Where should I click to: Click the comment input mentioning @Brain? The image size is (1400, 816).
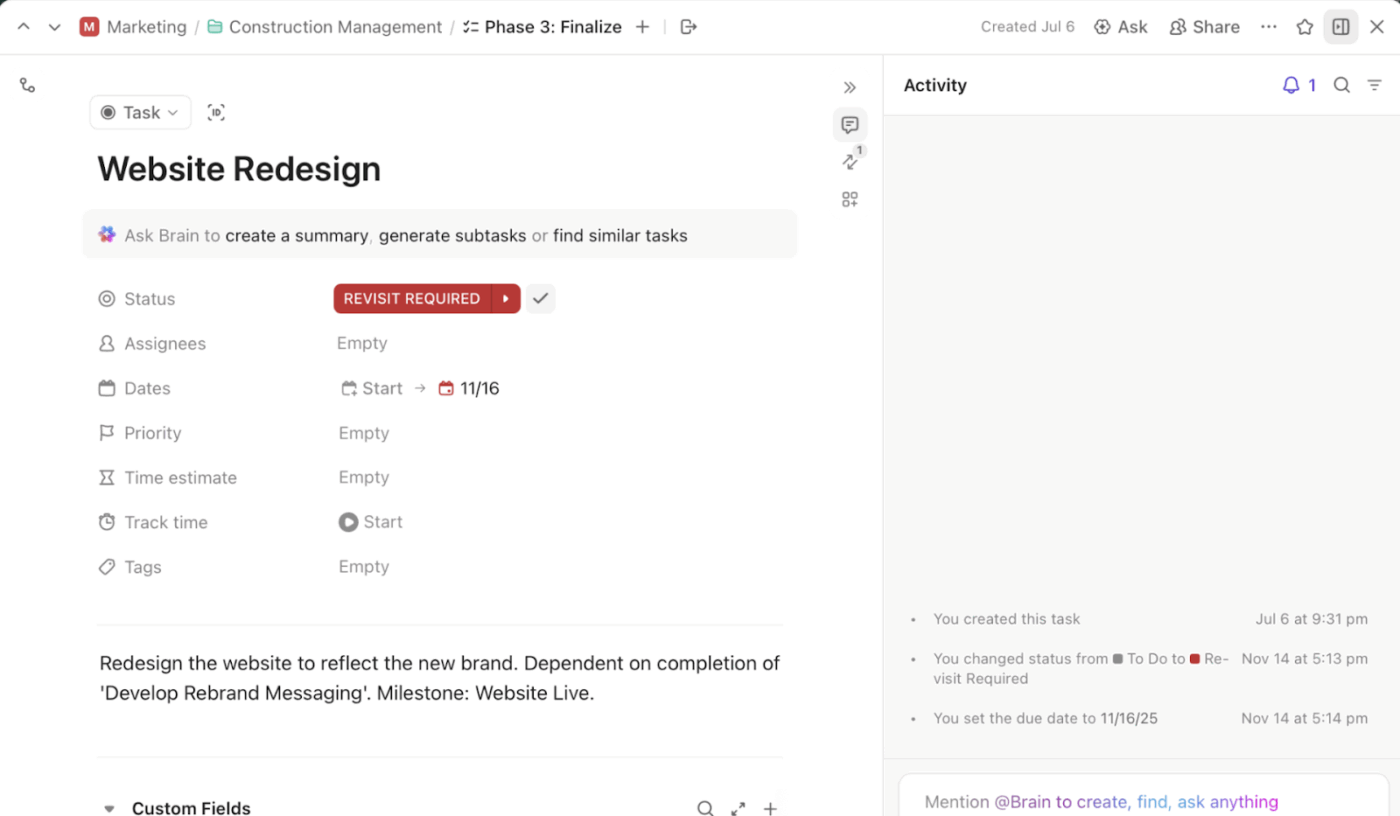point(1100,801)
